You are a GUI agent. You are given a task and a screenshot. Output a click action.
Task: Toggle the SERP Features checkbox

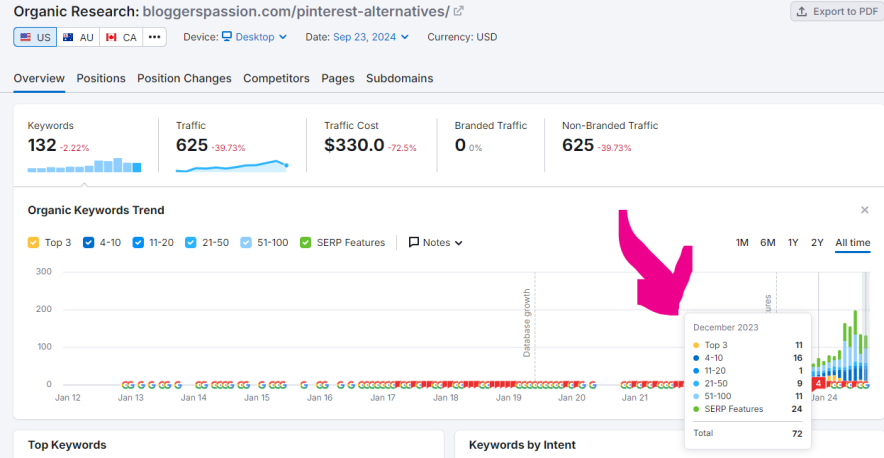306,243
